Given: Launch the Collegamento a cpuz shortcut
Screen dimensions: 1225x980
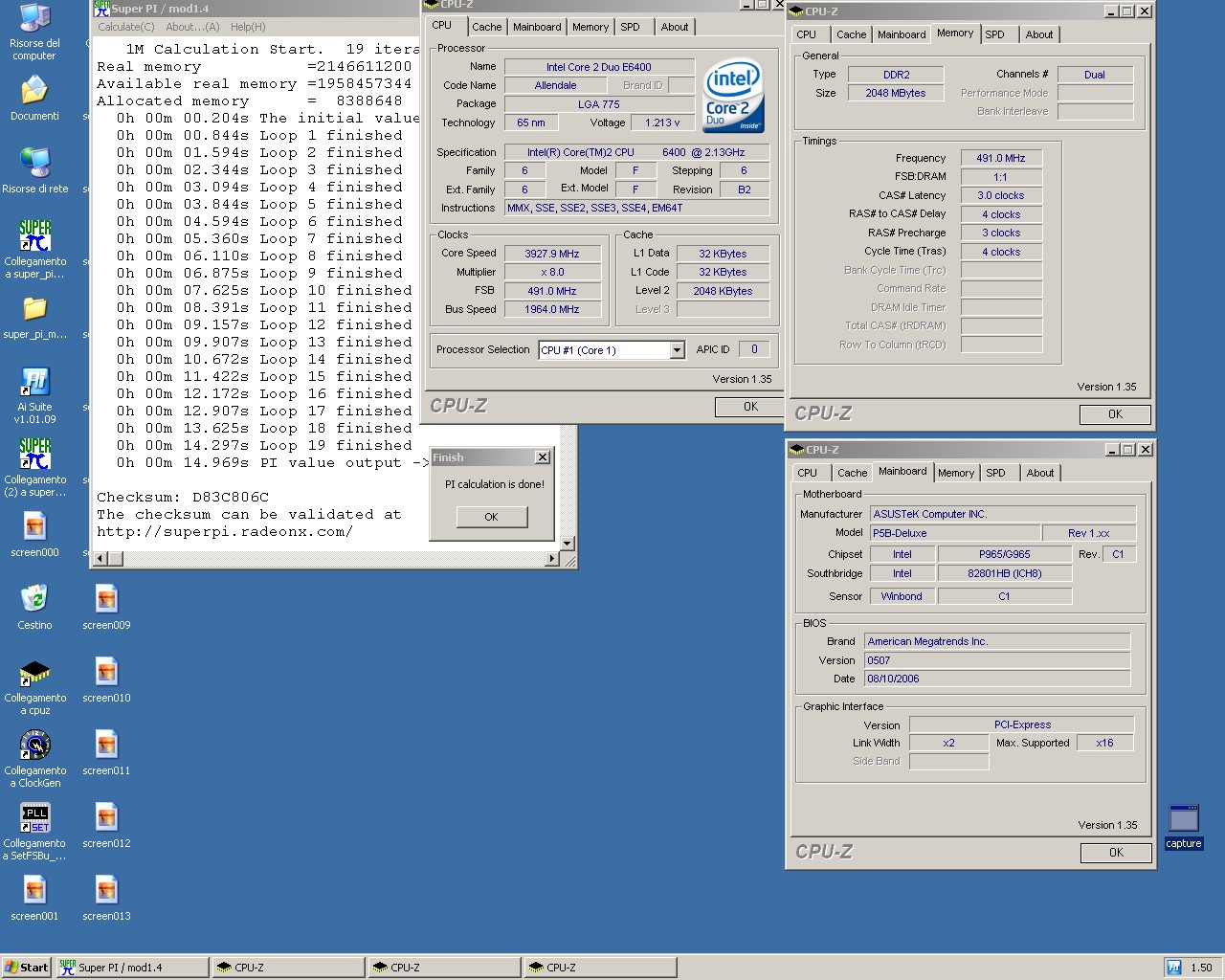Looking at the screenshot, I should click(x=34, y=686).
